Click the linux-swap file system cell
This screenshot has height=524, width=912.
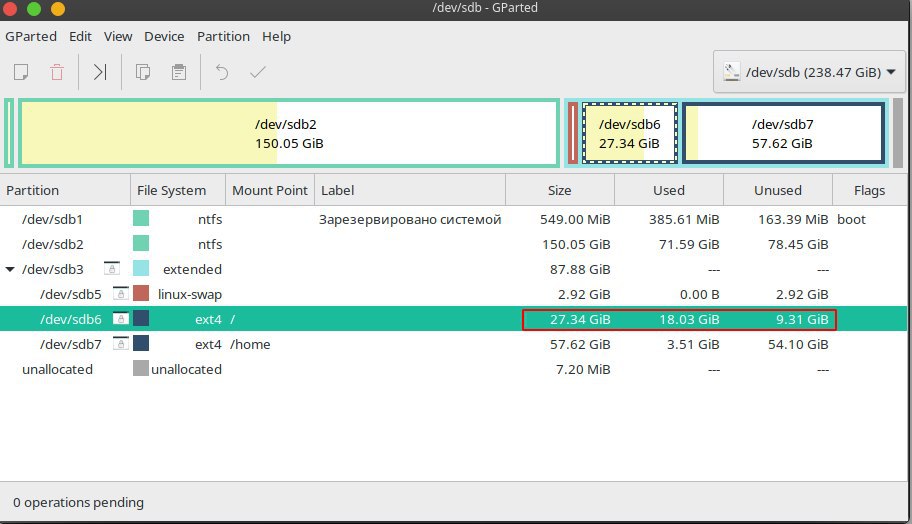click(190, 294)
